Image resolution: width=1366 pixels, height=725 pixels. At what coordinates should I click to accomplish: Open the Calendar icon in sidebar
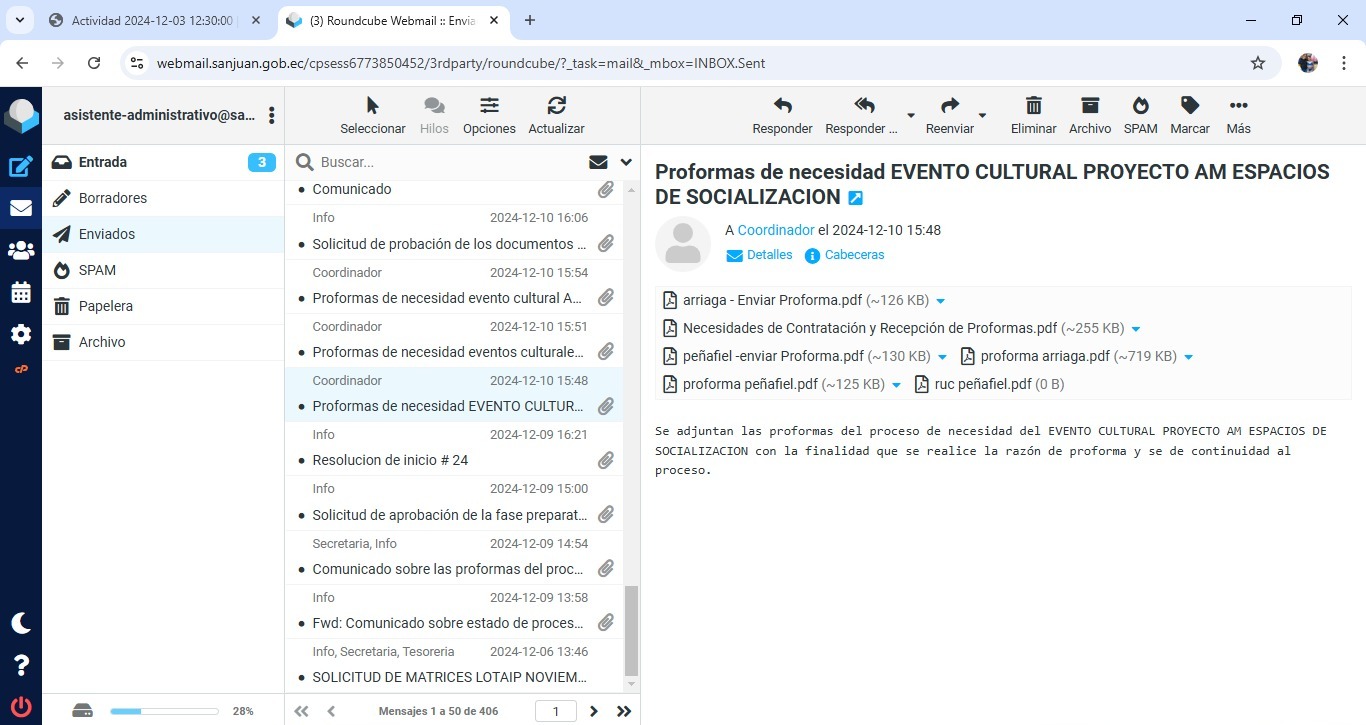click(x=20, y=293)
